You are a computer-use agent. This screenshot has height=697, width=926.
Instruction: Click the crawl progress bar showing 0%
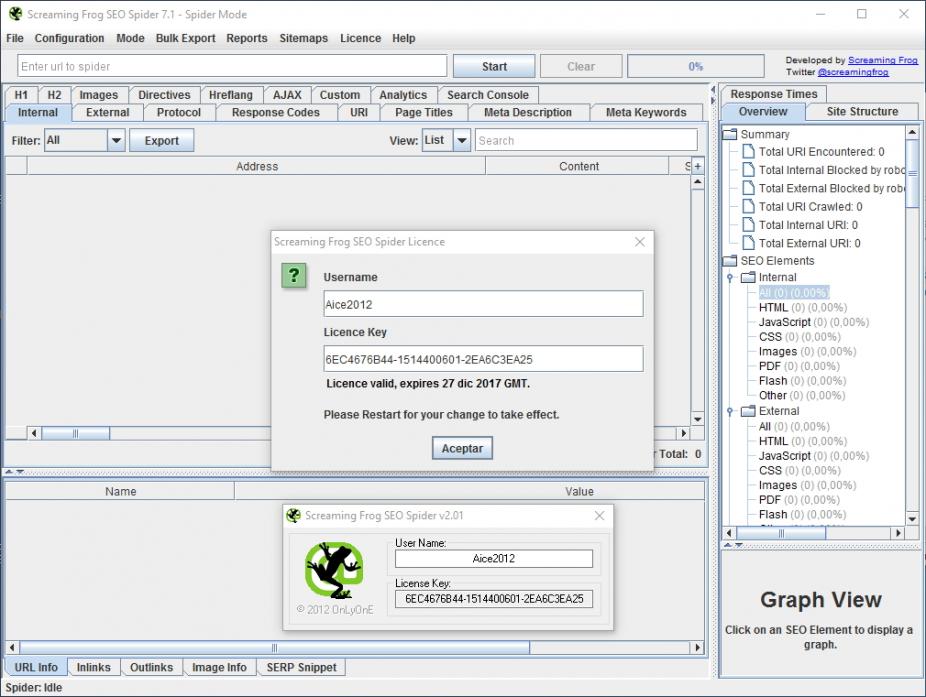(x=695, y=66)
